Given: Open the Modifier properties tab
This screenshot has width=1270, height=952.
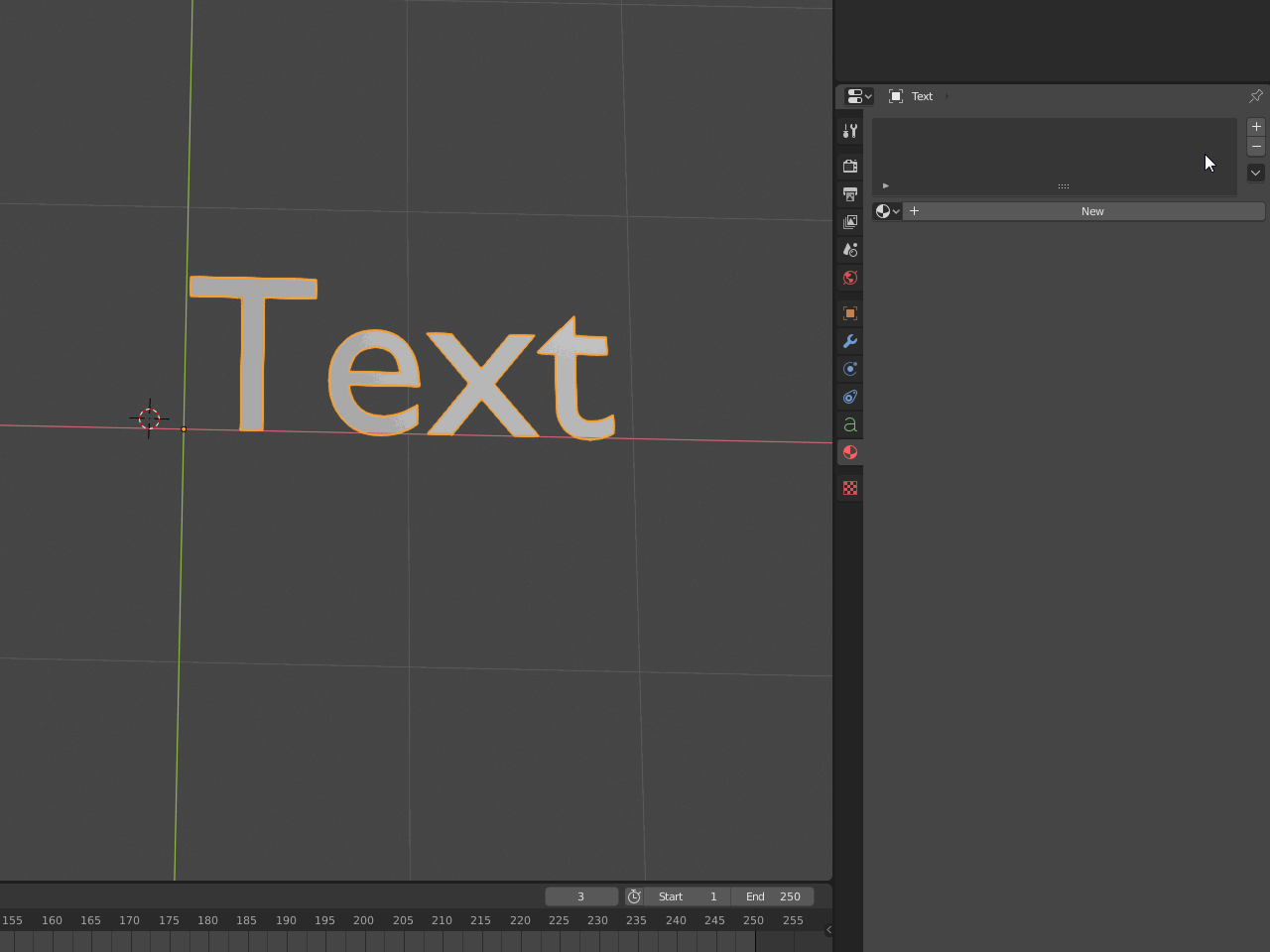Looking at the screenshot, I should coord(849,340).
